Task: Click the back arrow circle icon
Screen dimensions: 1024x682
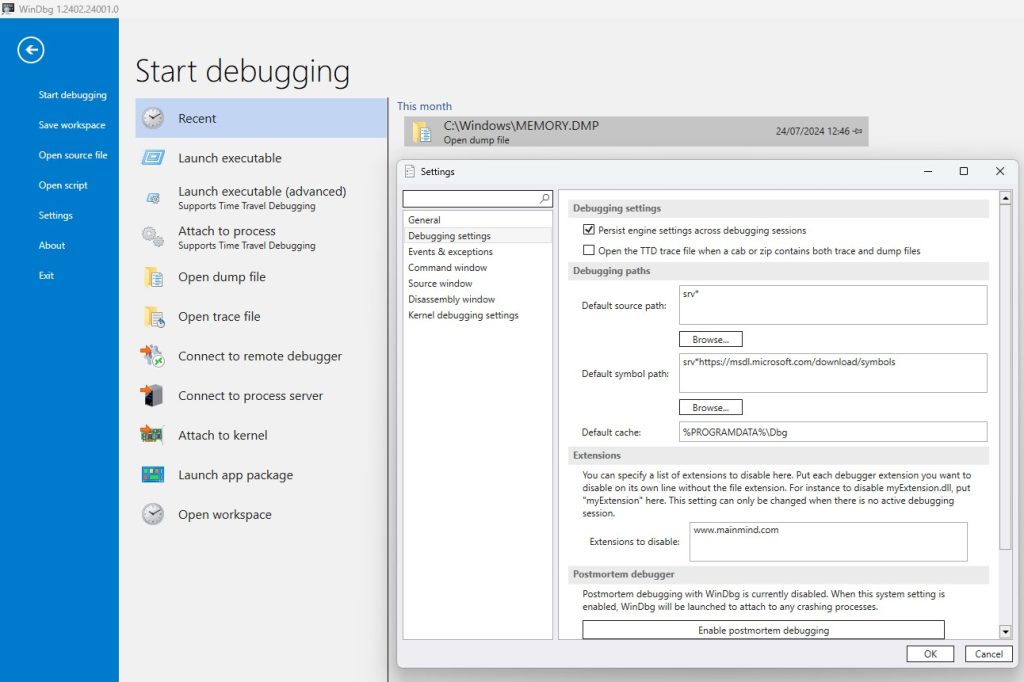Action: point(31,50)
